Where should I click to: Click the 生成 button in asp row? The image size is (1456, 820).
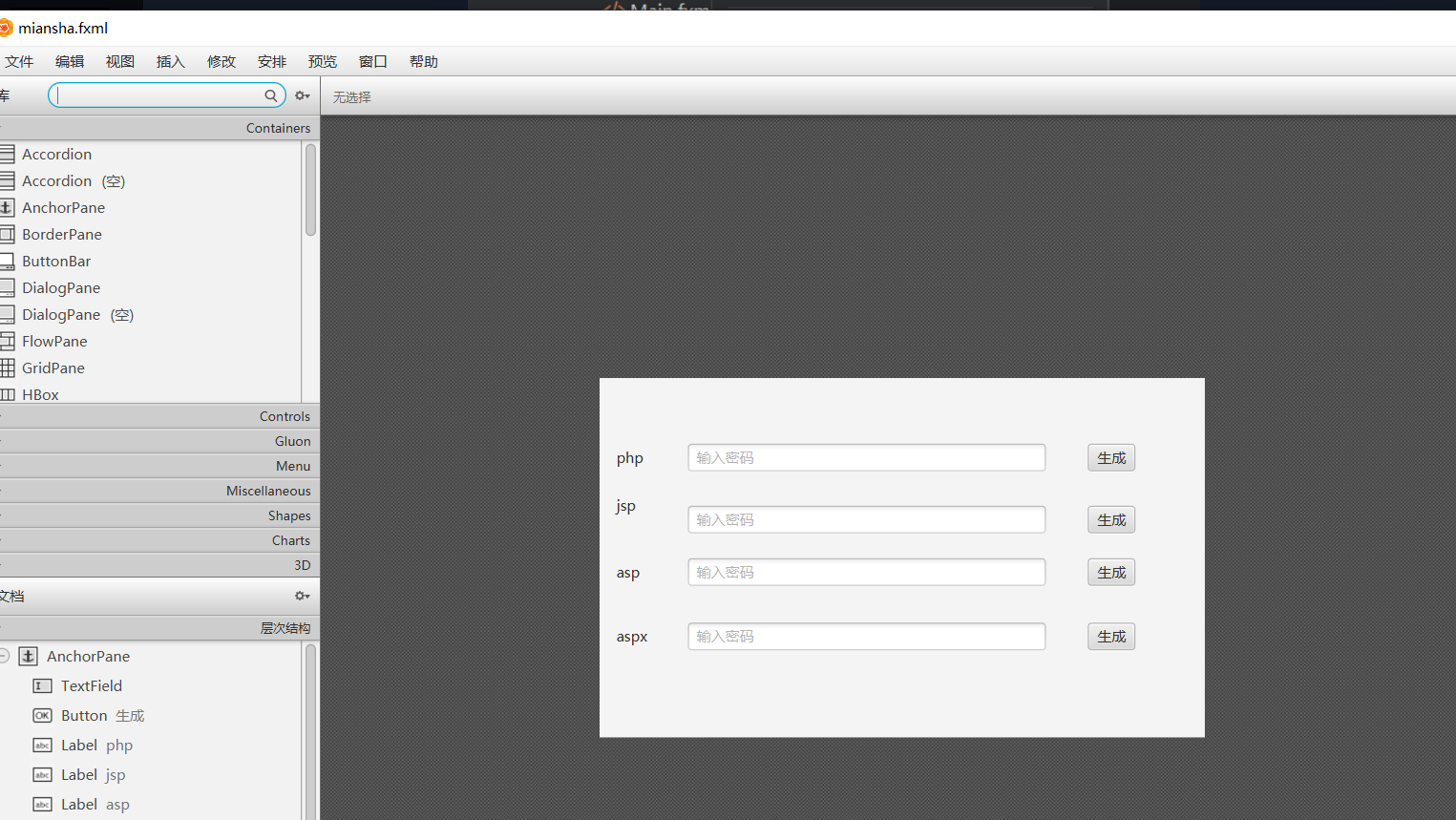[x=1111, y=573]
